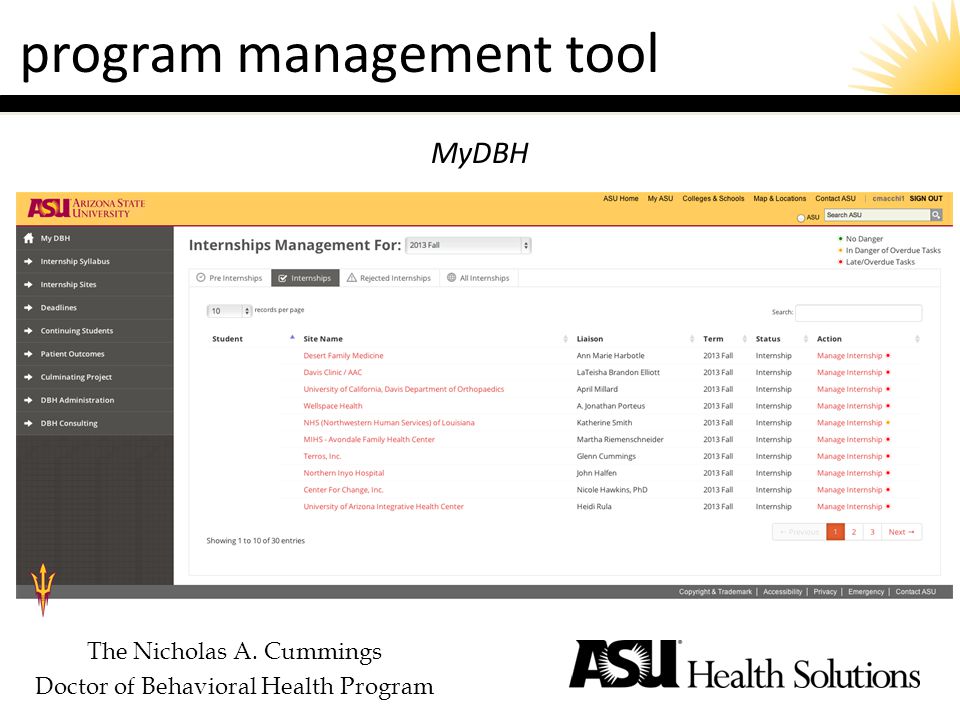Viewport: 960px width, 720px height.
Task: Click sort arrows of Site Name column
Action: coord(565,339)
